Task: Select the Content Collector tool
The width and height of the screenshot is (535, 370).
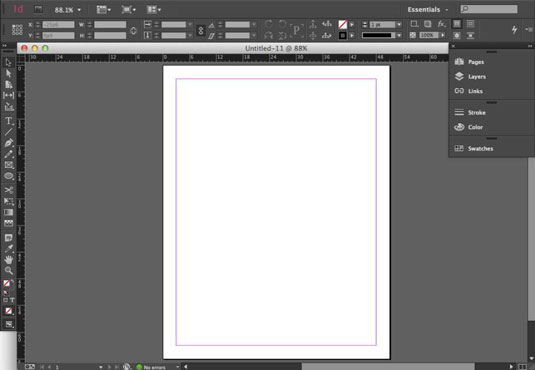Action: tap(9, 107)
